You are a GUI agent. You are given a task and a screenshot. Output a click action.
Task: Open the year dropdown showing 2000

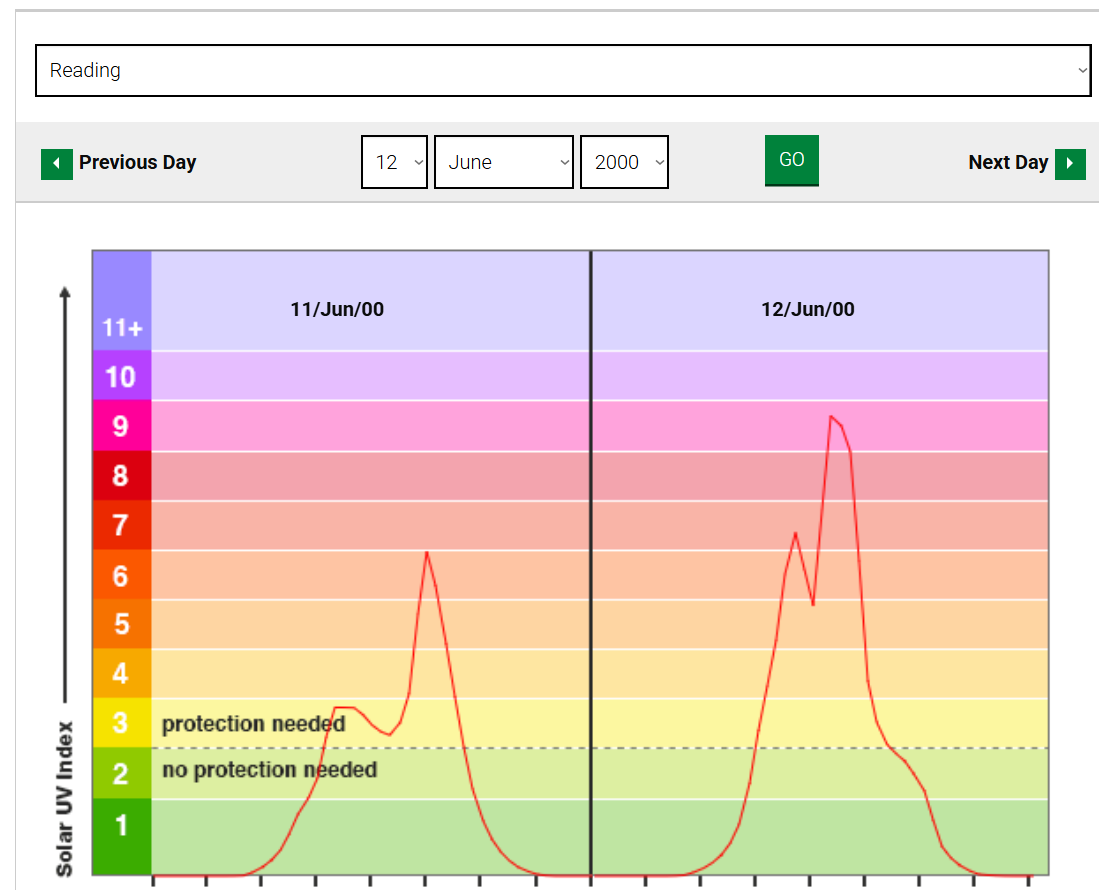[624, 162]
